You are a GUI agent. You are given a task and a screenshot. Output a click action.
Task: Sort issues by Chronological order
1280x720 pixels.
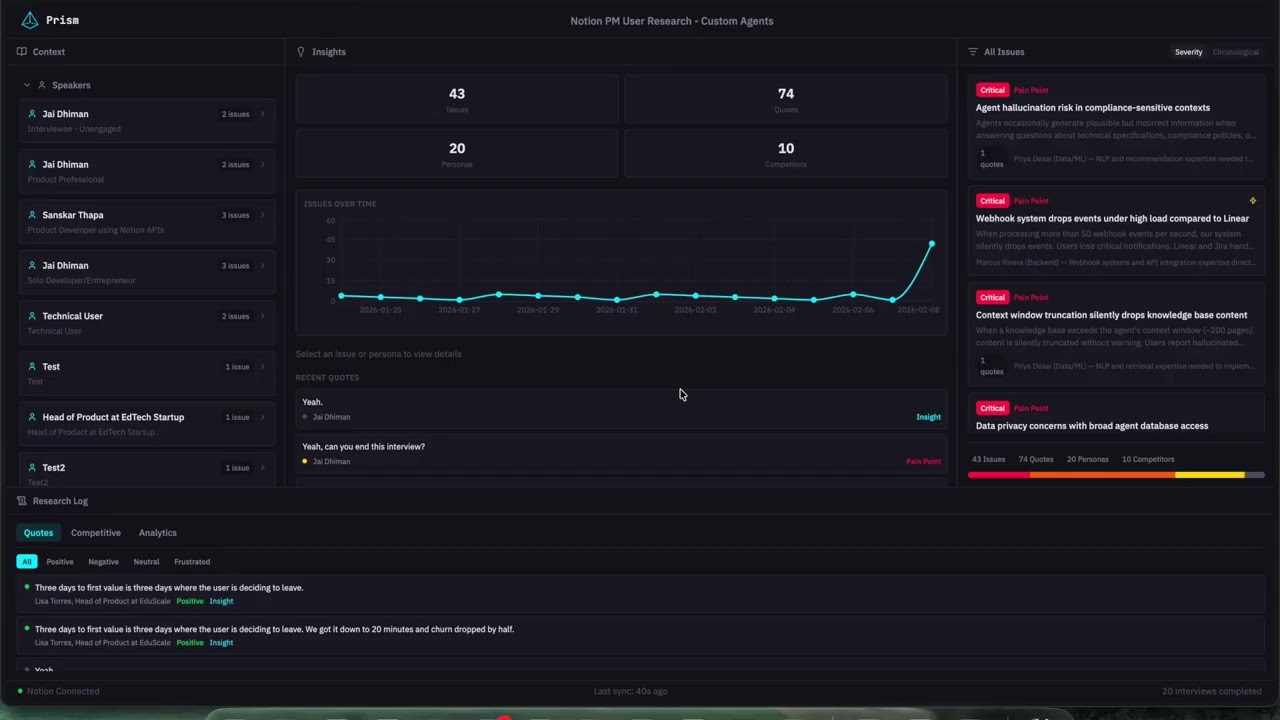pos(1235,52)
